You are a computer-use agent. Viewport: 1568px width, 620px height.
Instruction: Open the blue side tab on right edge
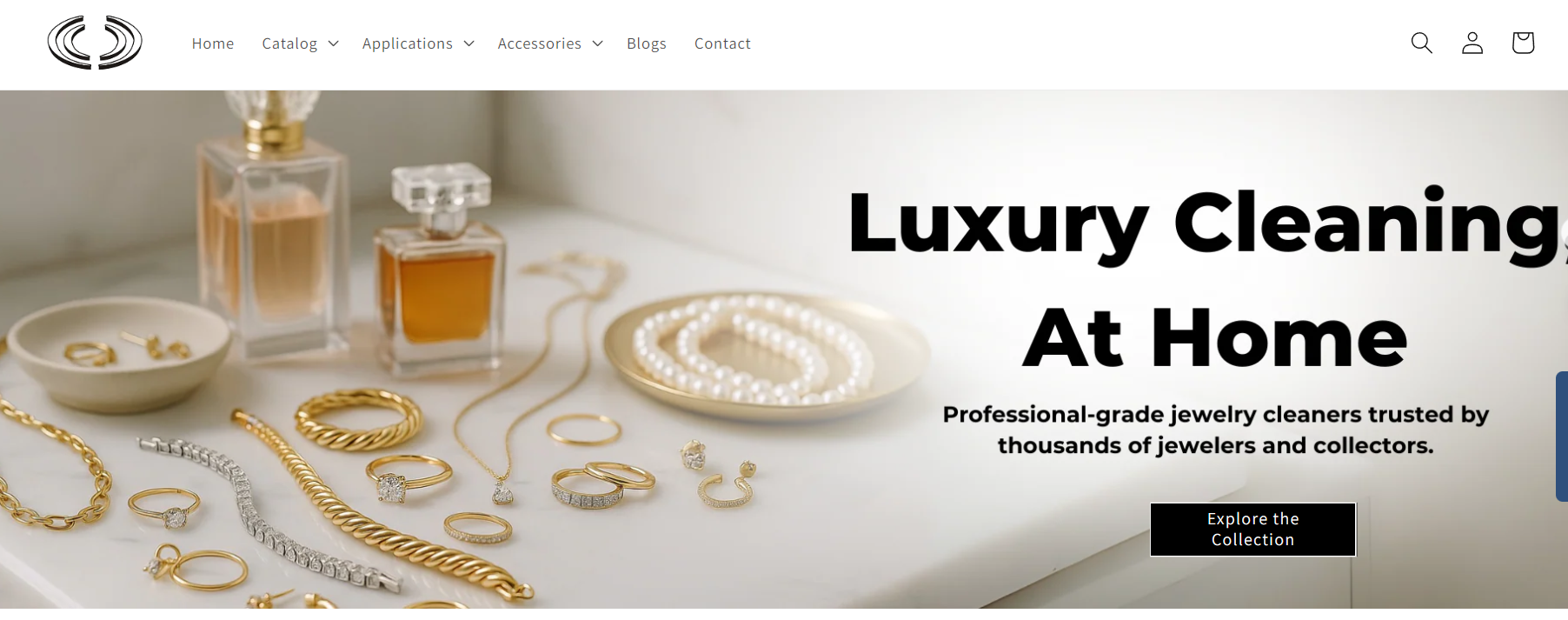coord(1562,436)
